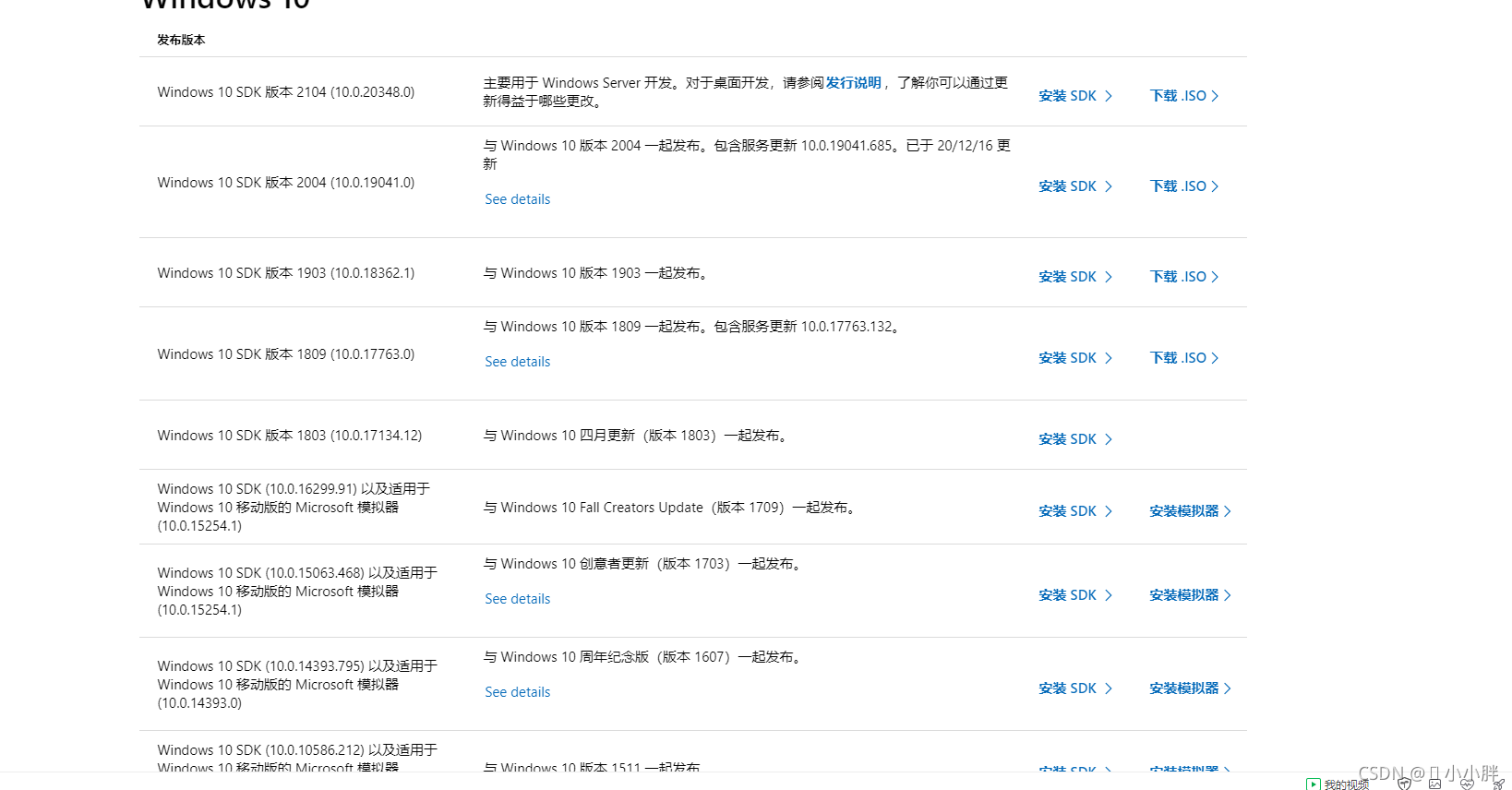Image resolution: width=1512 pixels, height=790 pixels.
Task: Click description 与 Windows 10 版本 2004 一起发布
Action: click(747, 155)
